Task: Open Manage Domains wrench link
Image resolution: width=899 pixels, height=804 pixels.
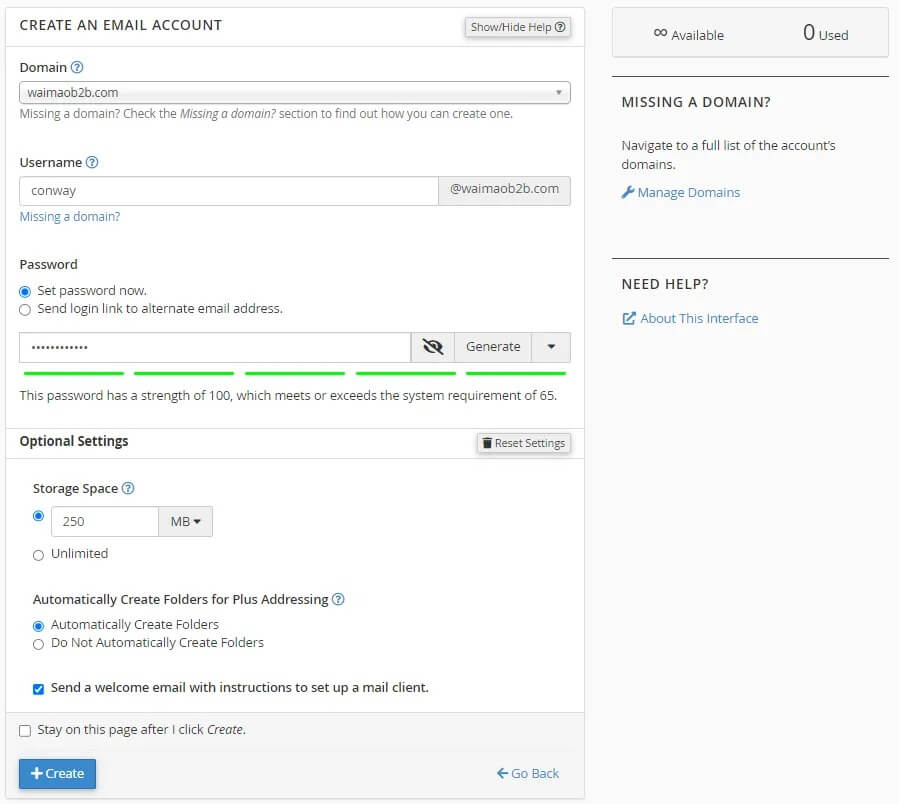Action: pos(681,193)
